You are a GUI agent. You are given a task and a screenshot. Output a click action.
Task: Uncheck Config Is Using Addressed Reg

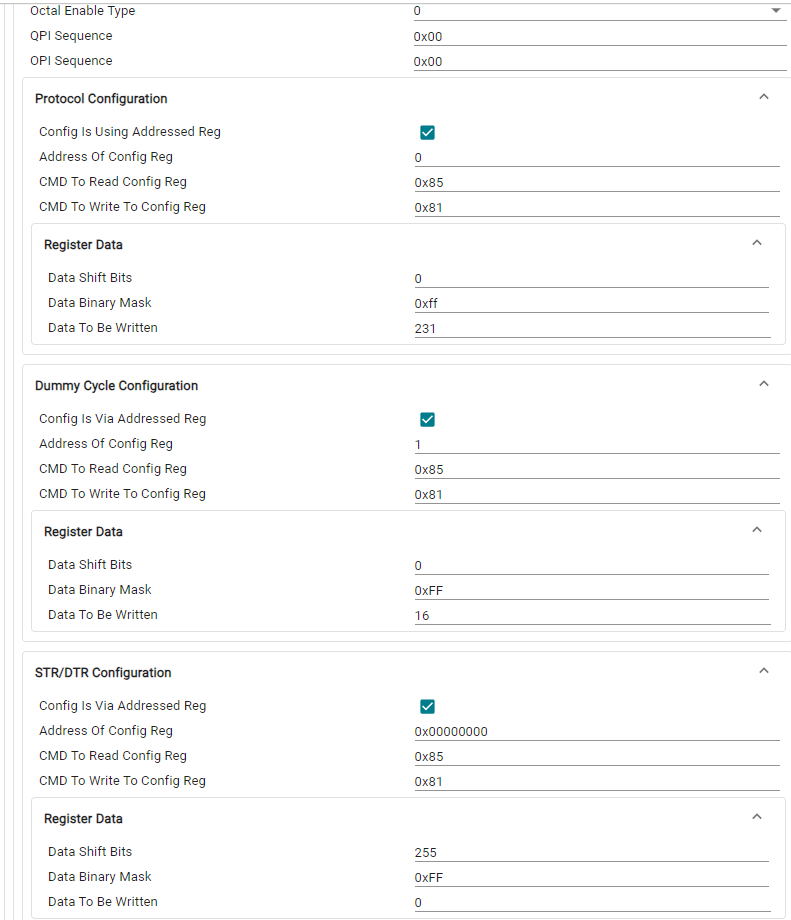(427, 133)
